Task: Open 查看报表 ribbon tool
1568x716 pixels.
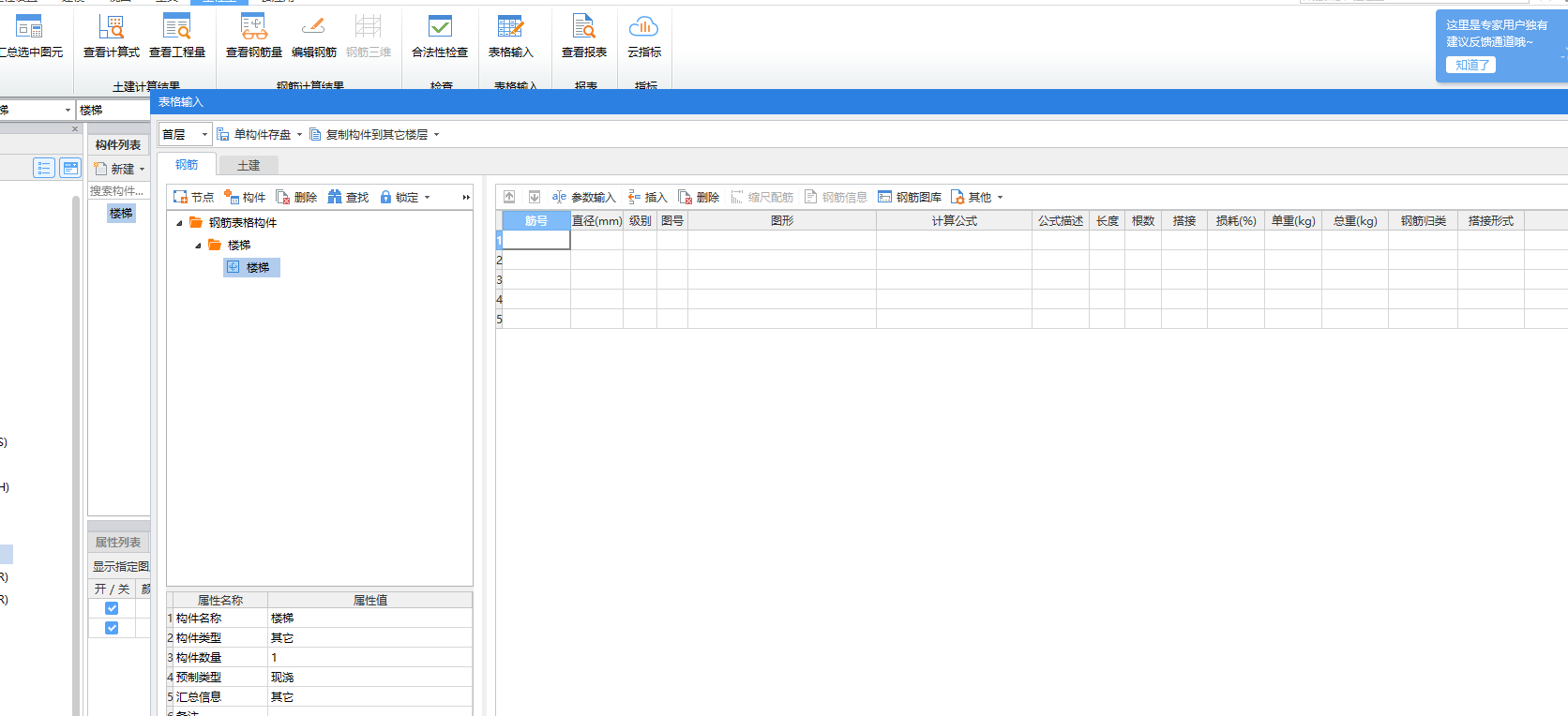Action: point(584,36)
